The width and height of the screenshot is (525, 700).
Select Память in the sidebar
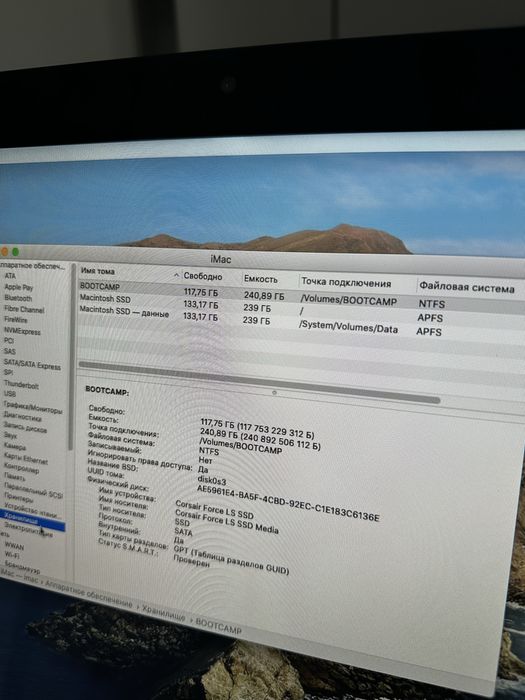point(15,477)
